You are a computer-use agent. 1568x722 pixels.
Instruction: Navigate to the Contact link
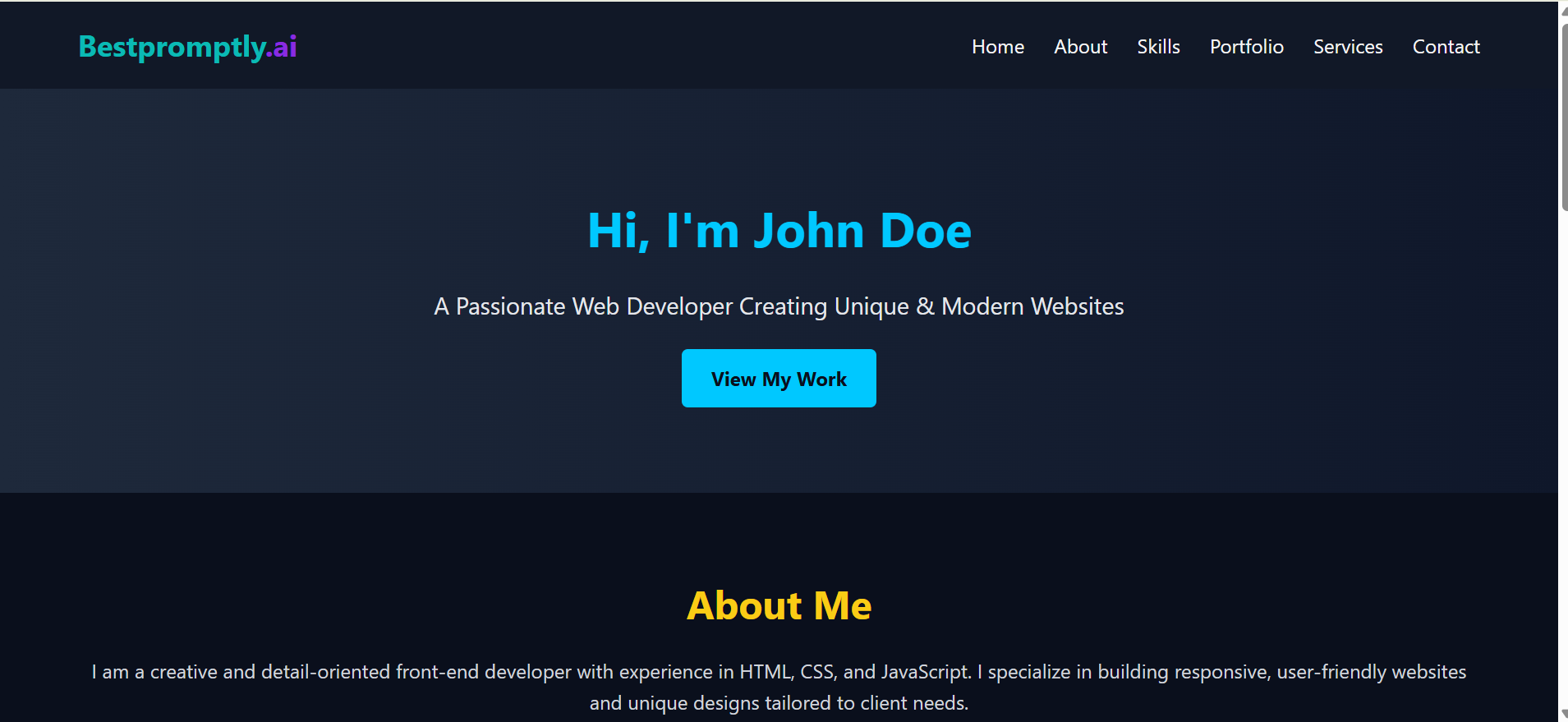pos(1446,47)
